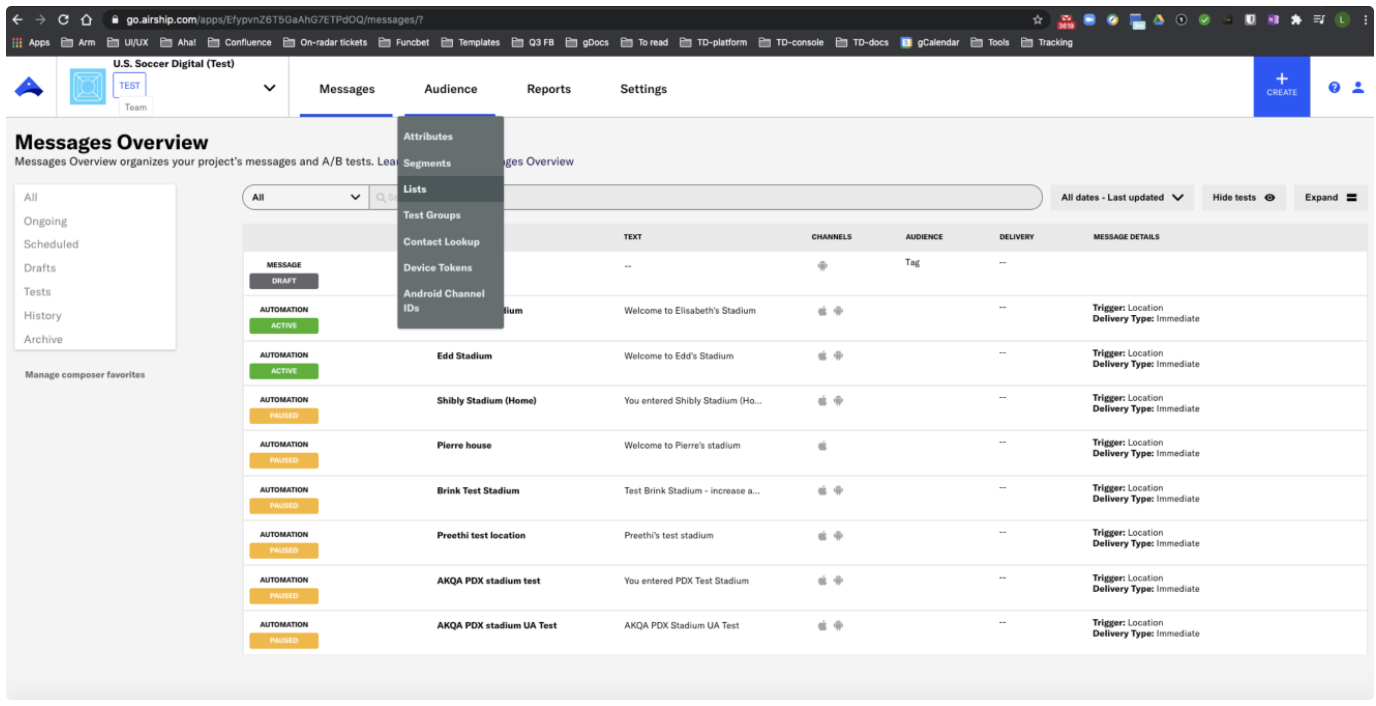This screenshot has height=706, width=1376.
Task: Open the All dates - Last updated dropdown
Action: (1121, 198)
